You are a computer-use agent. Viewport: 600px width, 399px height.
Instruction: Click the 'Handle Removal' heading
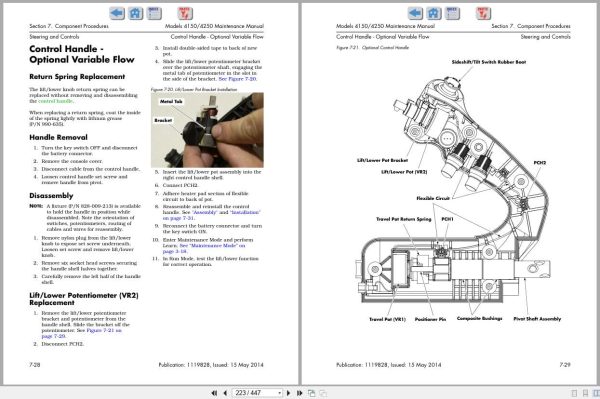58,137
